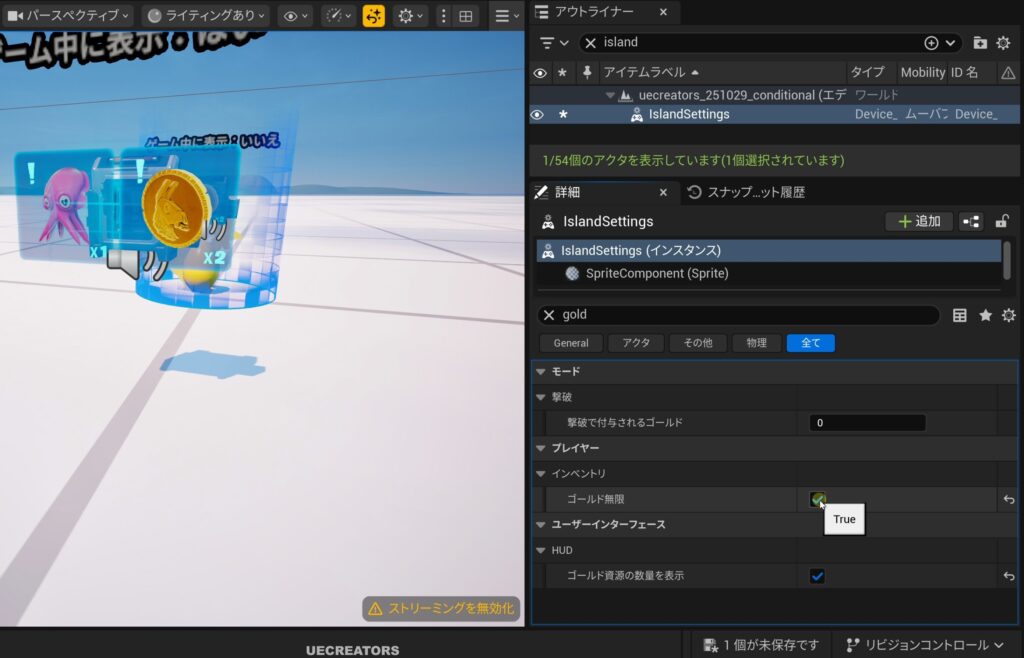Click the highlighted yellow viewport toolbar icon

click(373, 16)
